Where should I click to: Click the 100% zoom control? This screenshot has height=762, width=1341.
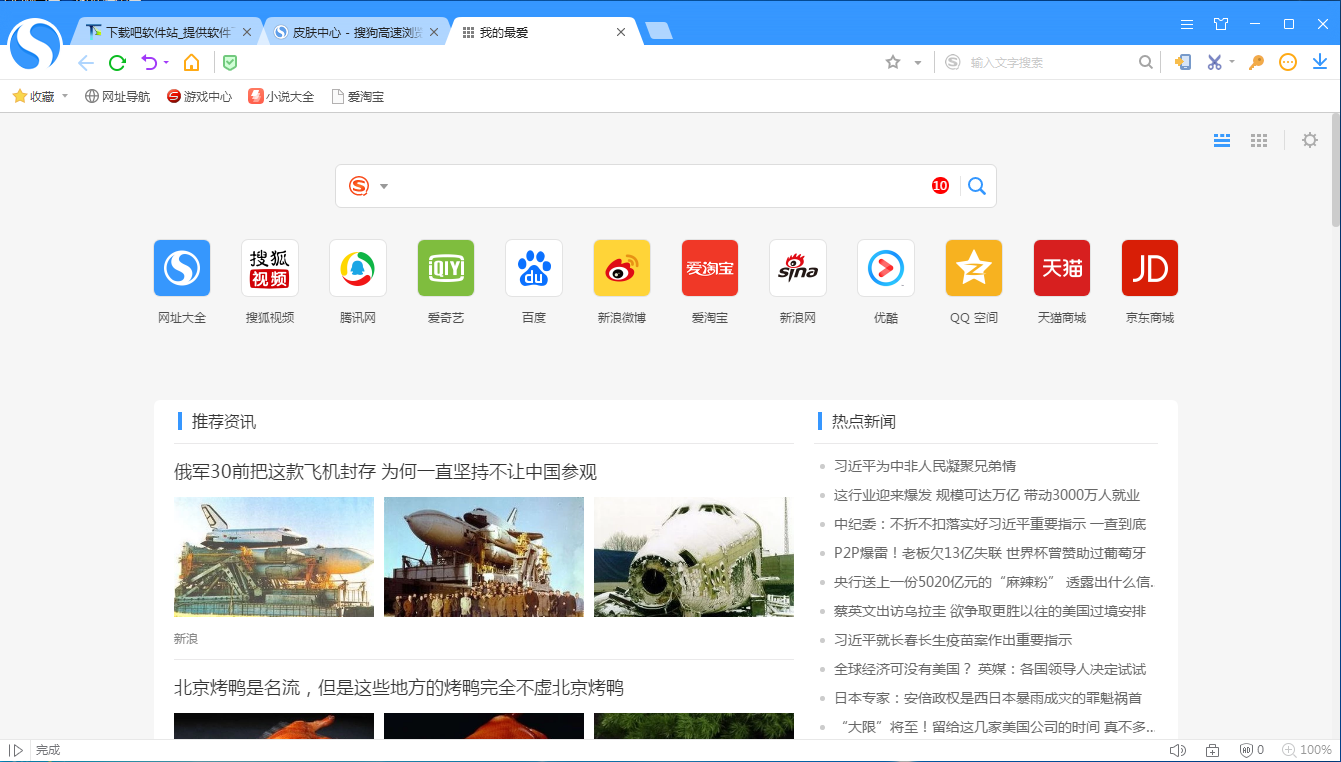click(1309, 749)
